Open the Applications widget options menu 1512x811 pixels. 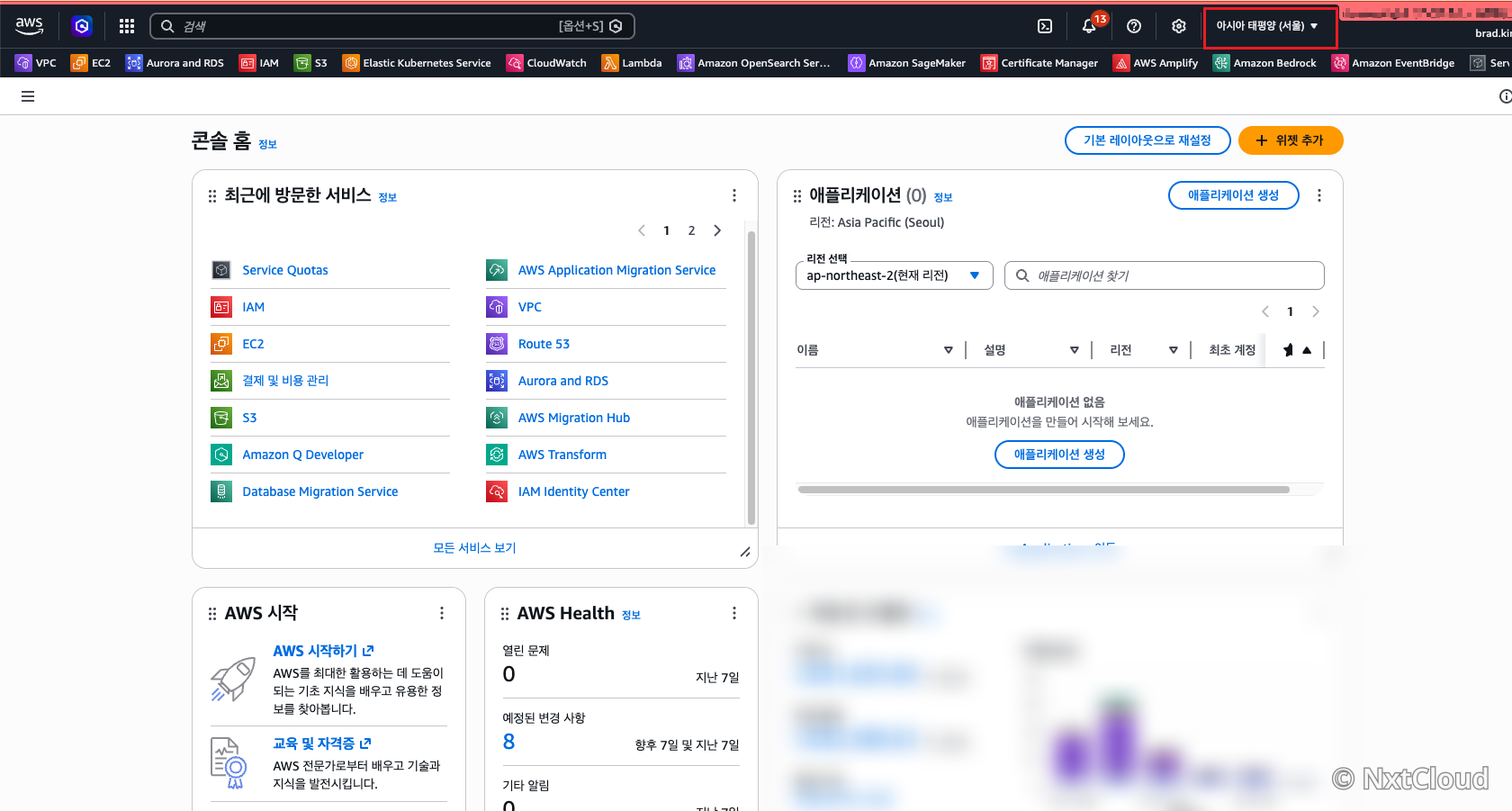point(1319,195)
